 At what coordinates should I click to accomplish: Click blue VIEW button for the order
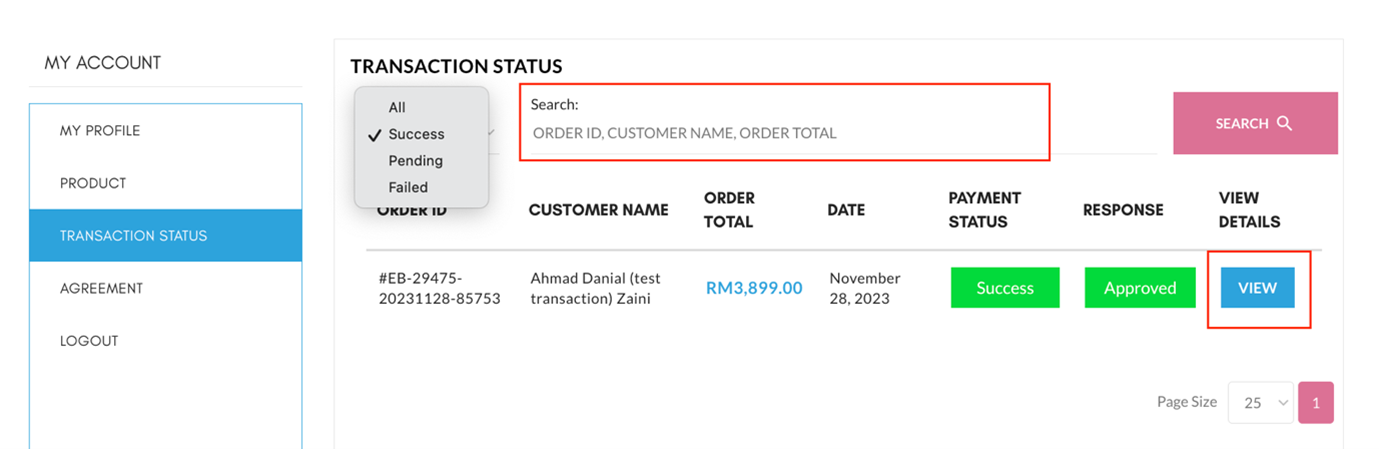click(1257, 288)
